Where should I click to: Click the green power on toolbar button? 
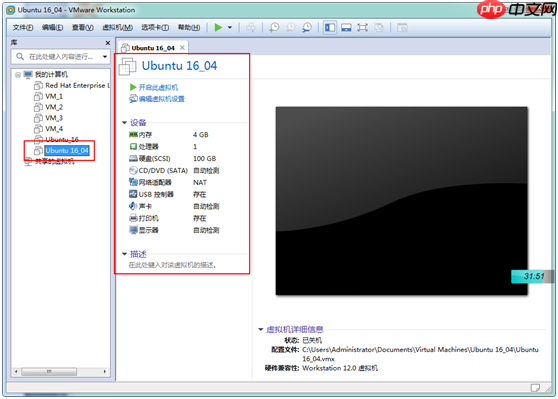pos(218,27)
